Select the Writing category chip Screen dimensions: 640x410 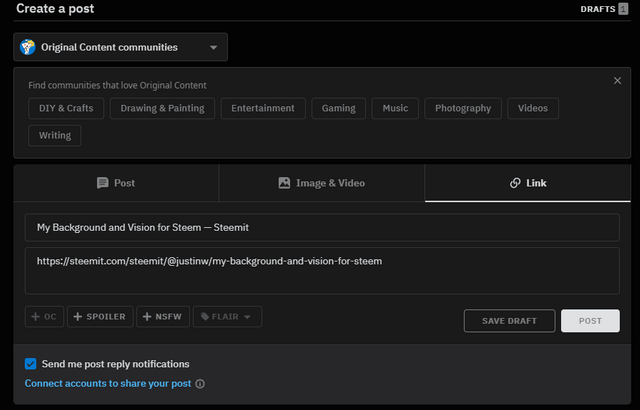(x=55, y=135)
